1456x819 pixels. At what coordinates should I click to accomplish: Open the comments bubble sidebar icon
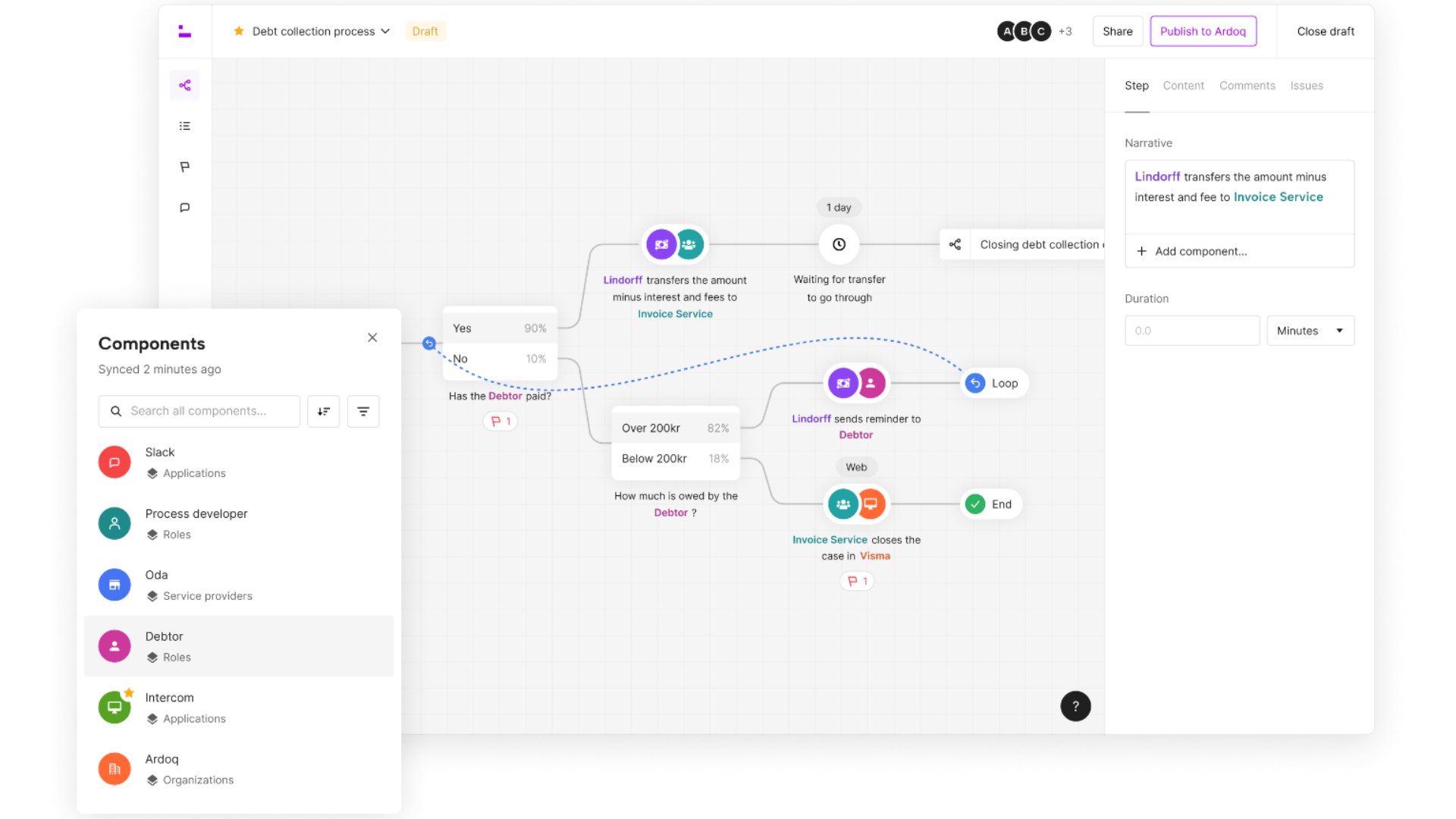point(184,207)
